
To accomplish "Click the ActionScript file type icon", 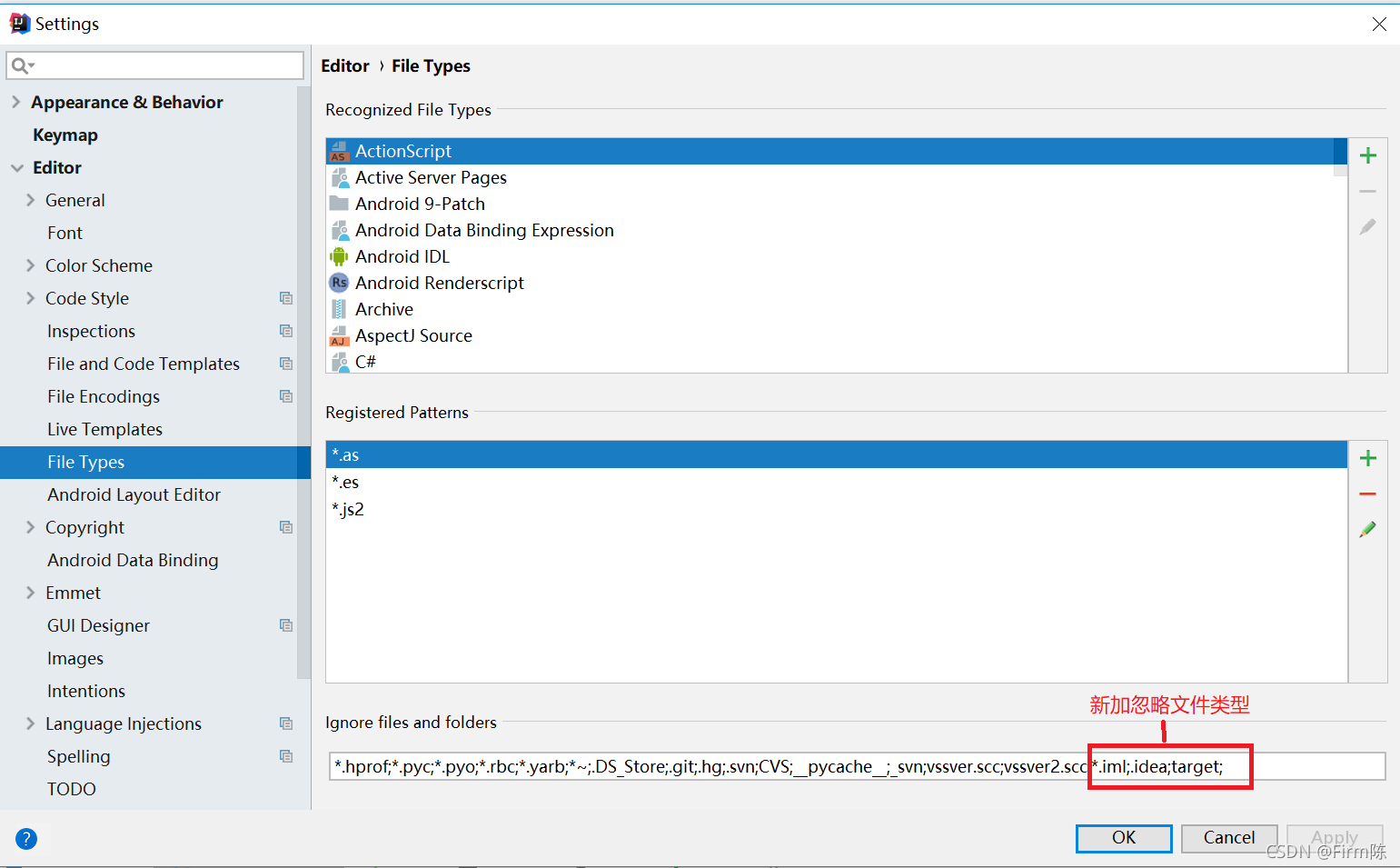I will point(339,151).
